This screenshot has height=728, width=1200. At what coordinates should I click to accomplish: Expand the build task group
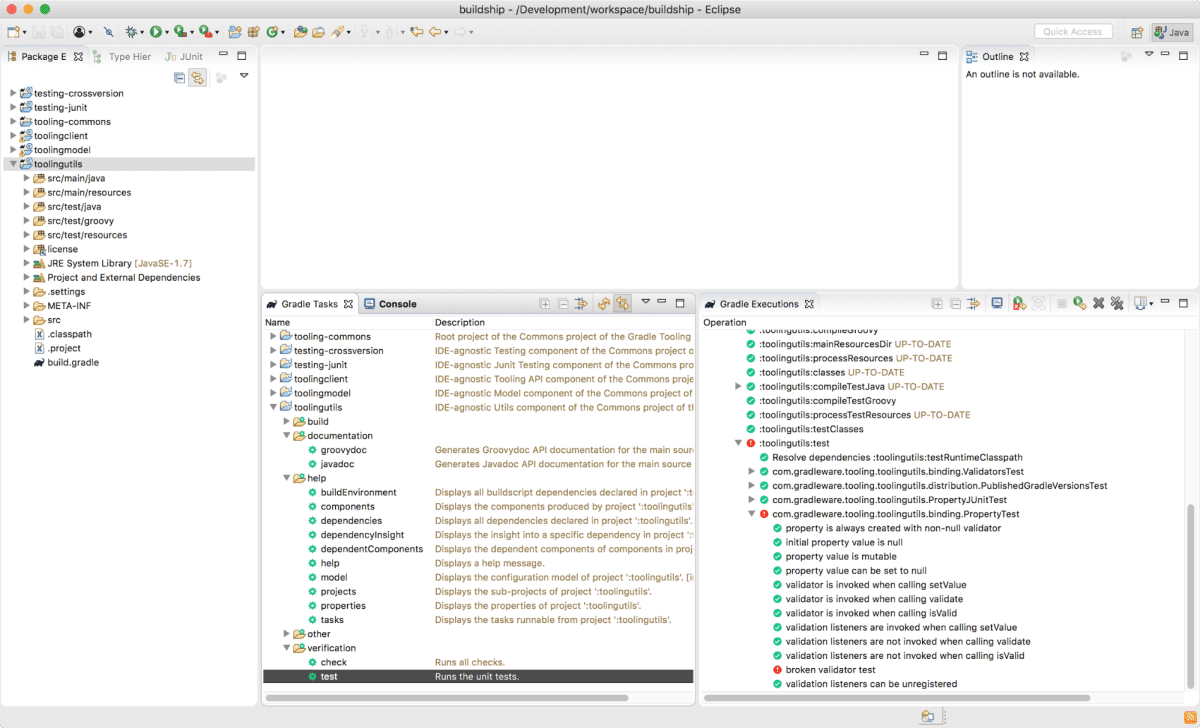tap(287, 421)
